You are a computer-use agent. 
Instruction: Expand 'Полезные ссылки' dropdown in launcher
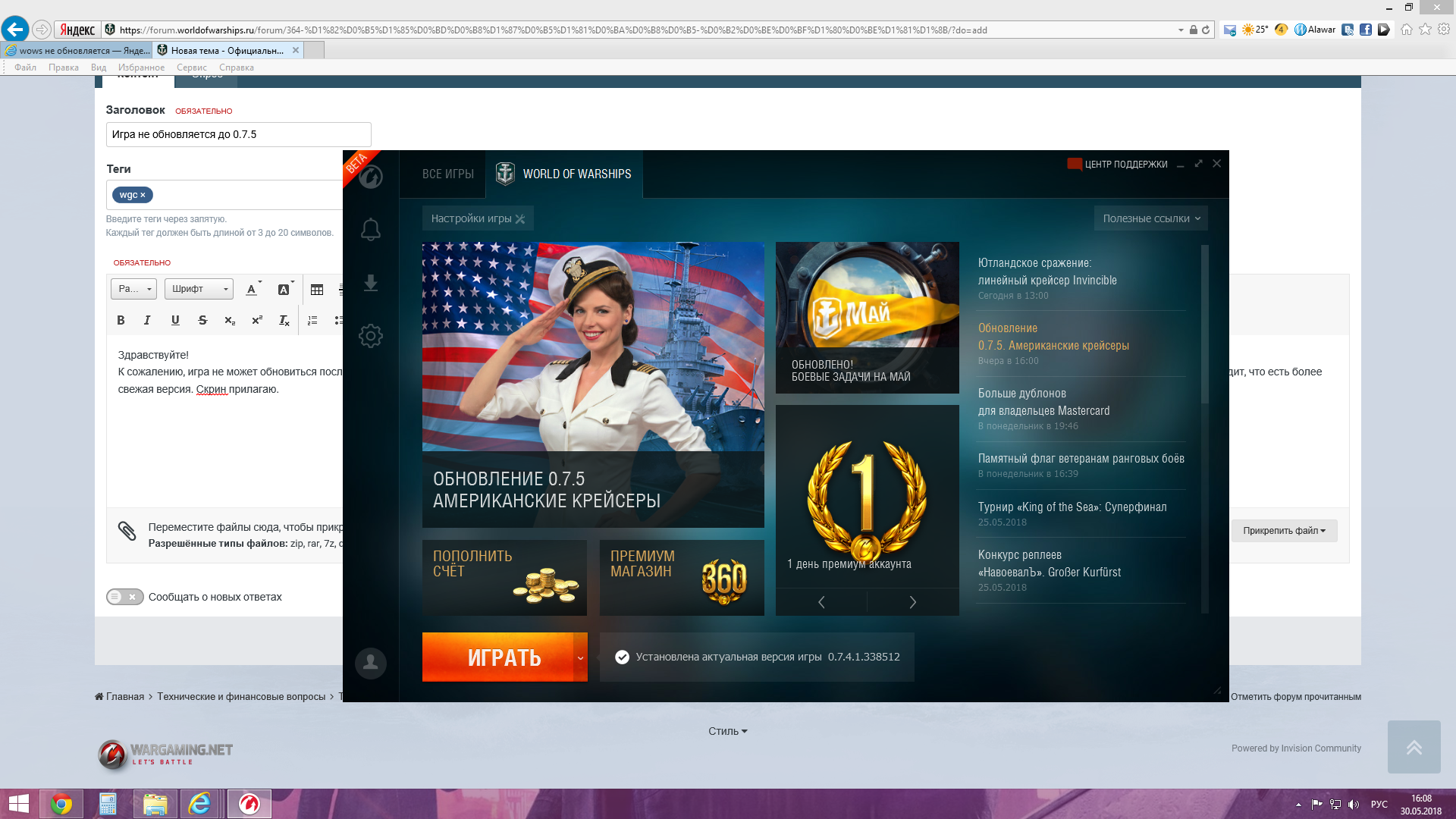tap(1151, 218)
